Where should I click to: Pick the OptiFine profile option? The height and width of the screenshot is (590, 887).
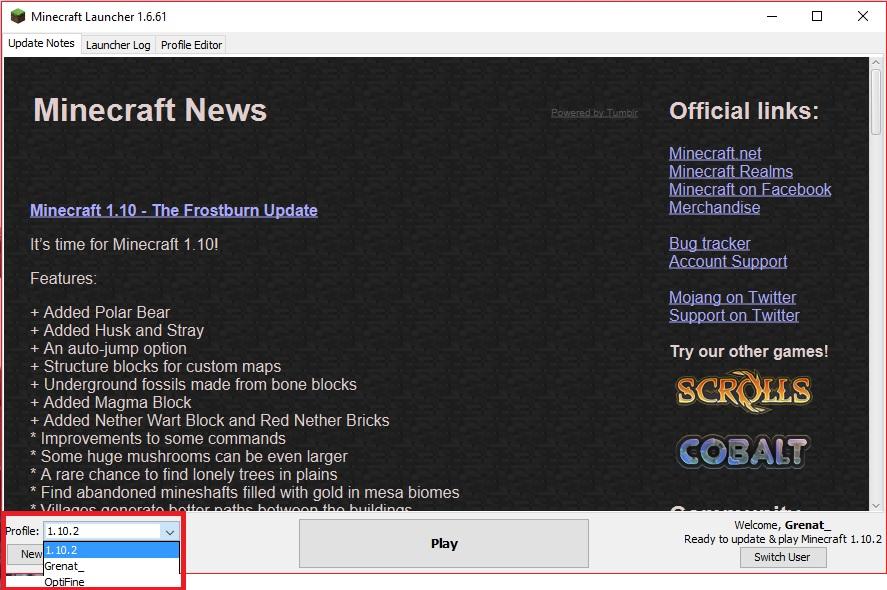click(111, 582)
